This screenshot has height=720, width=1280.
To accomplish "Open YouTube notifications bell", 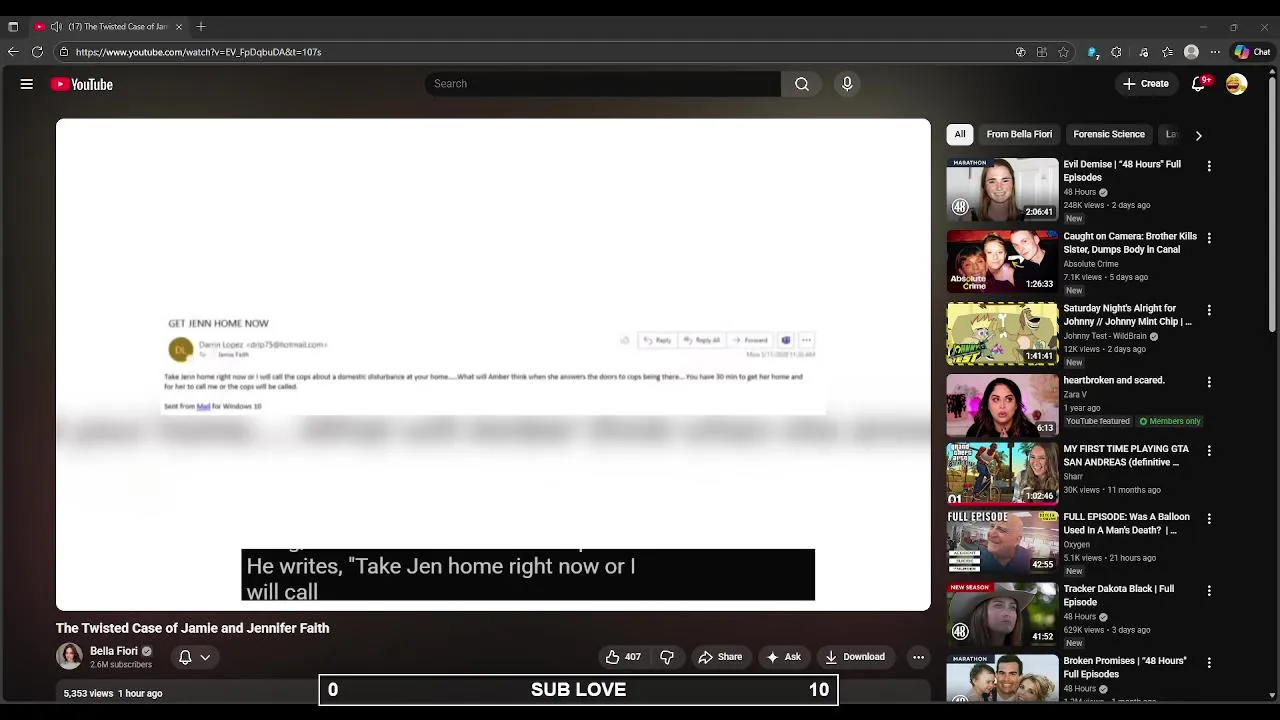I will (x=1198, y=84).
